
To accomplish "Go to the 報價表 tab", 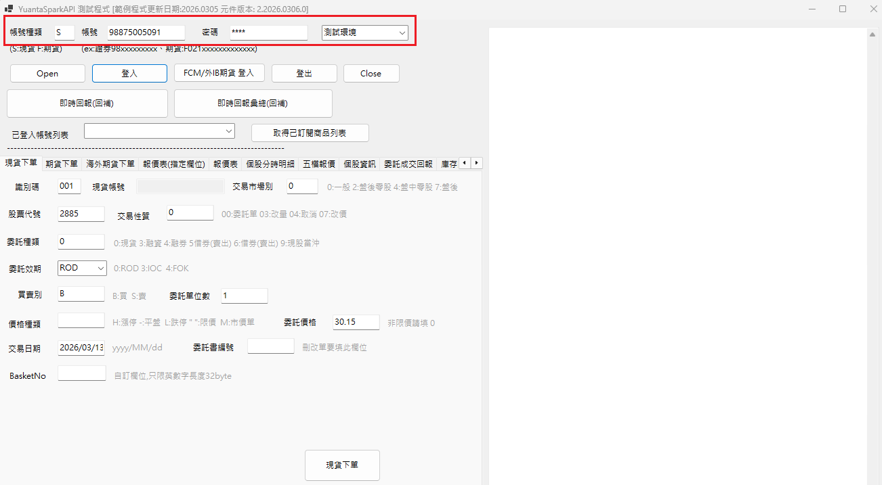I will [x=226, y=164].
